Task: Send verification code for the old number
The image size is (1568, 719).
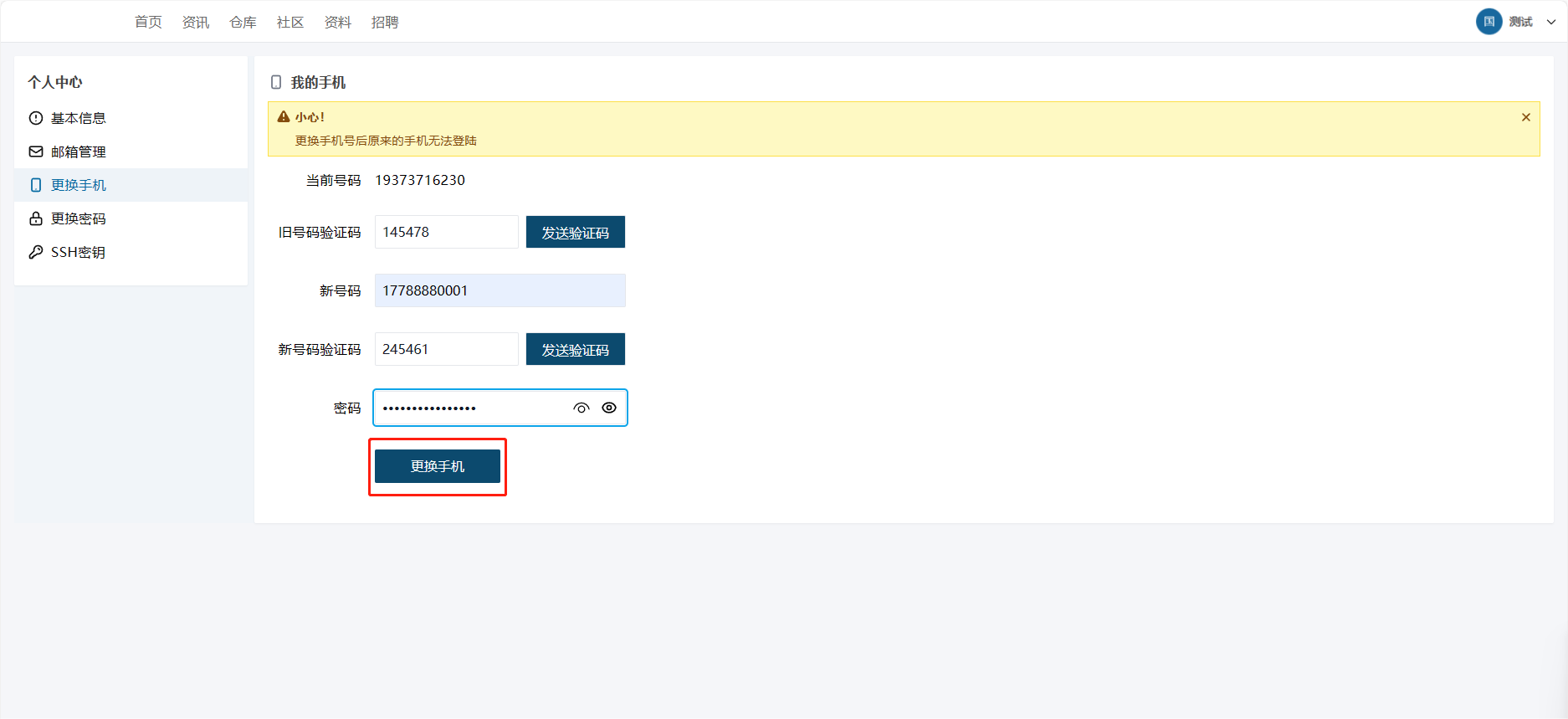Action: pos(575,232)
